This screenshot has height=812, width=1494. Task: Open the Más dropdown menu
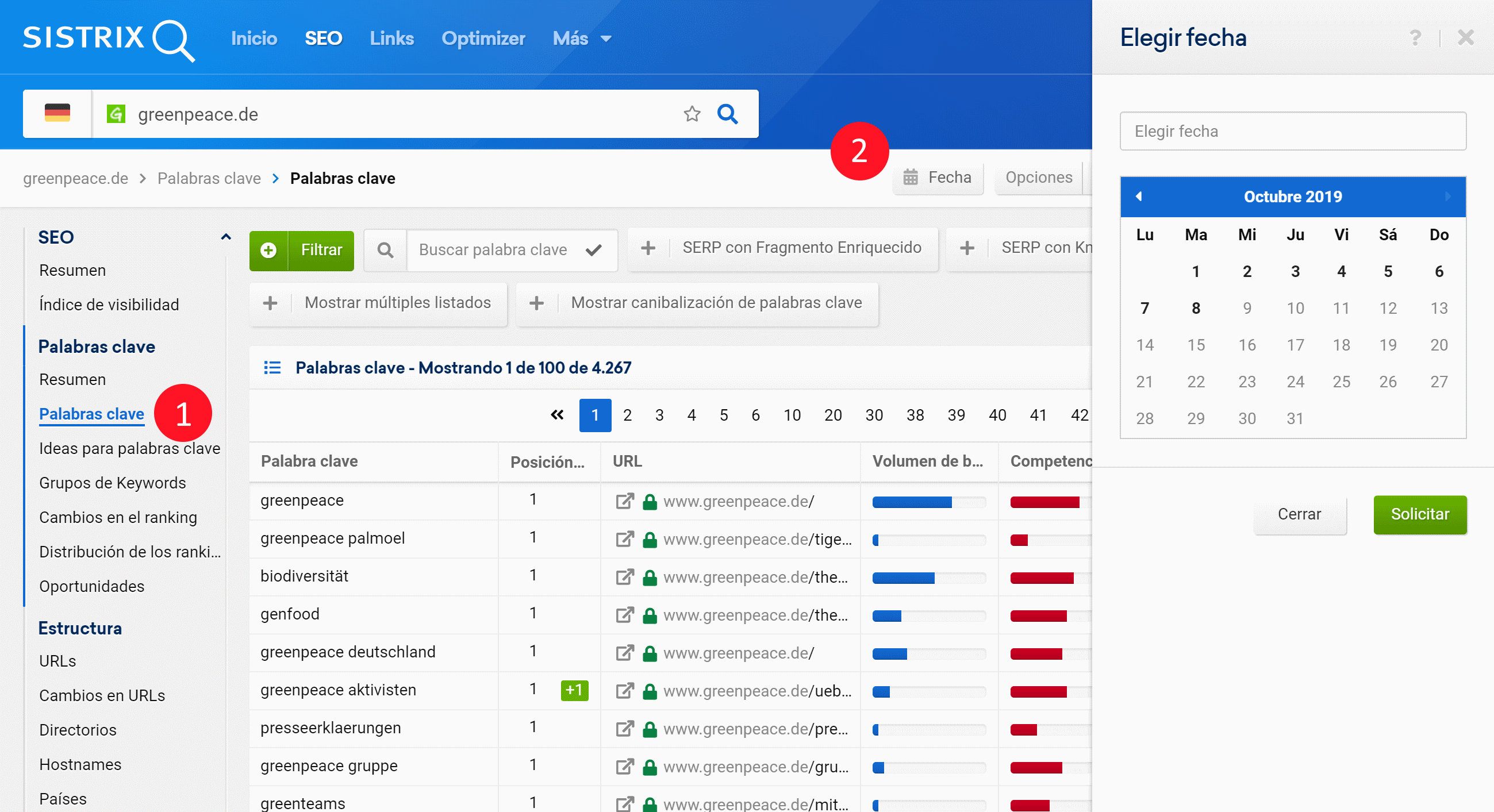point(582,39)
